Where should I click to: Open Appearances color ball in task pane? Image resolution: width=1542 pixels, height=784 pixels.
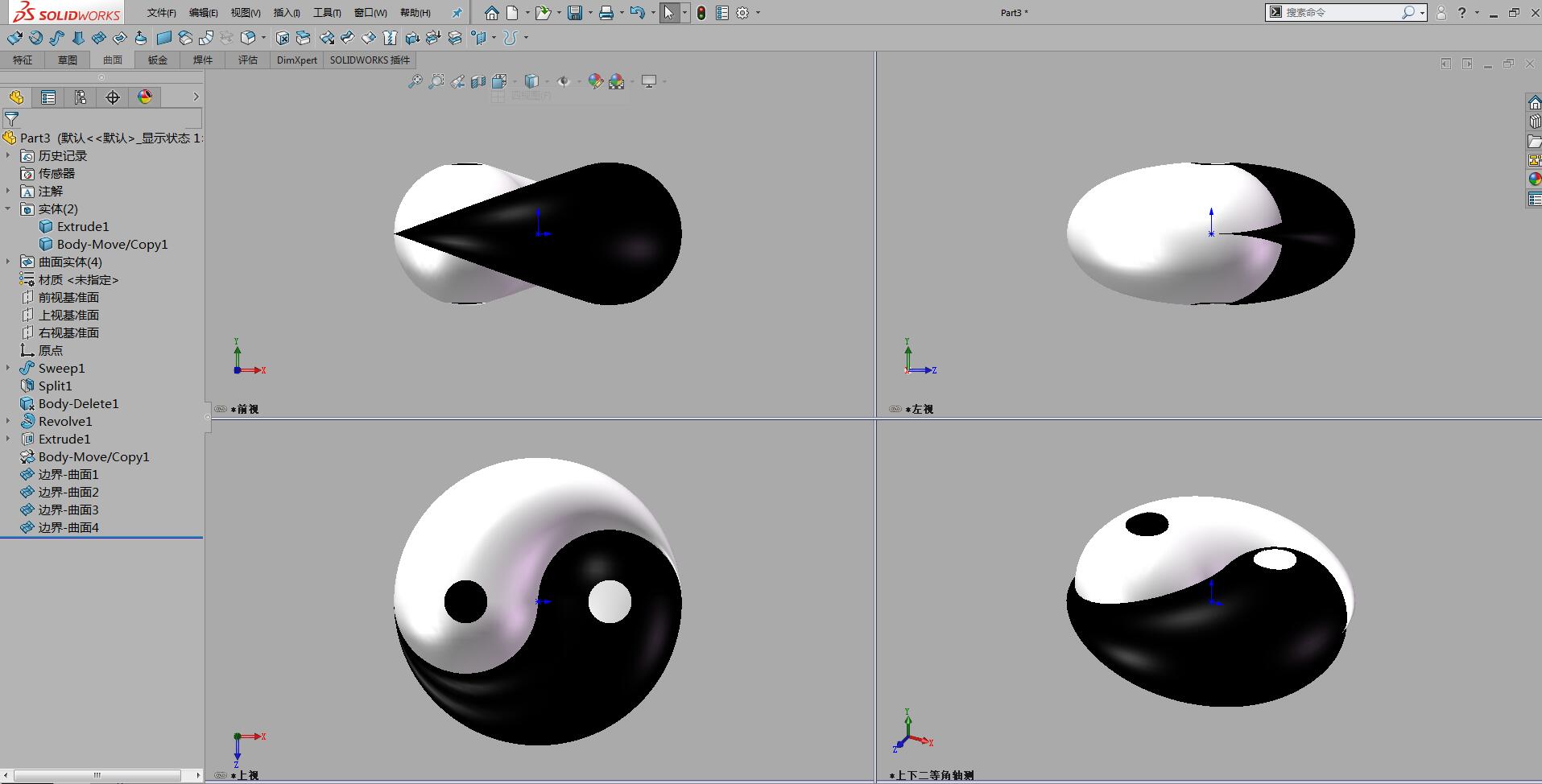coord(1535,179)
